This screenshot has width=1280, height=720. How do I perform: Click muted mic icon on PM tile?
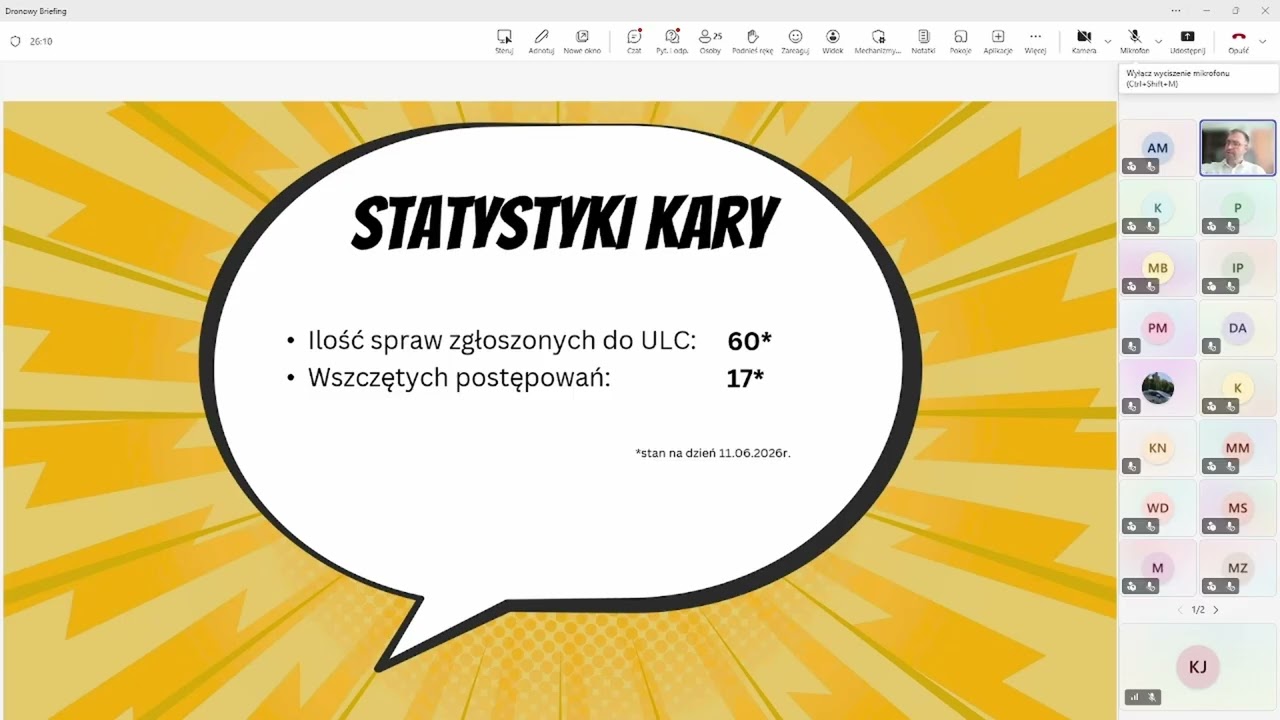(x=1131, y=347)
